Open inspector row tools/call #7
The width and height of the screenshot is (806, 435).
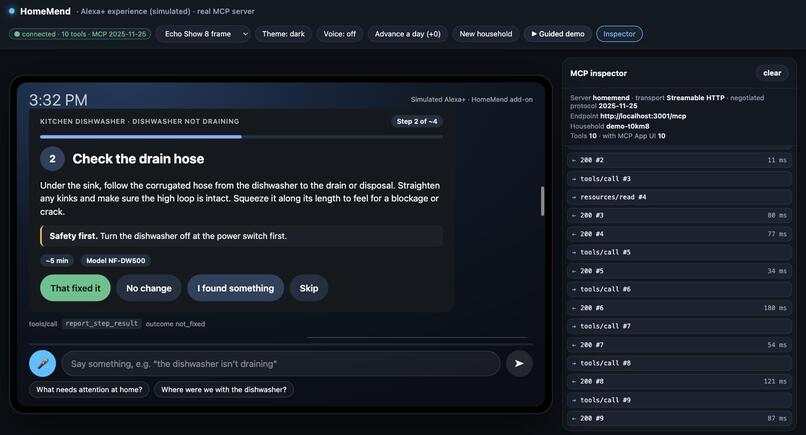click(x=679, y=326)
